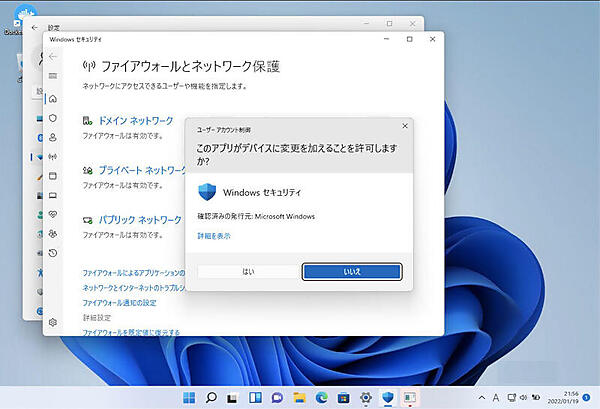Show hidden system tray icons
Viewport: 600px width, 409px height.
pyautogui.click(x=481, y=397)
